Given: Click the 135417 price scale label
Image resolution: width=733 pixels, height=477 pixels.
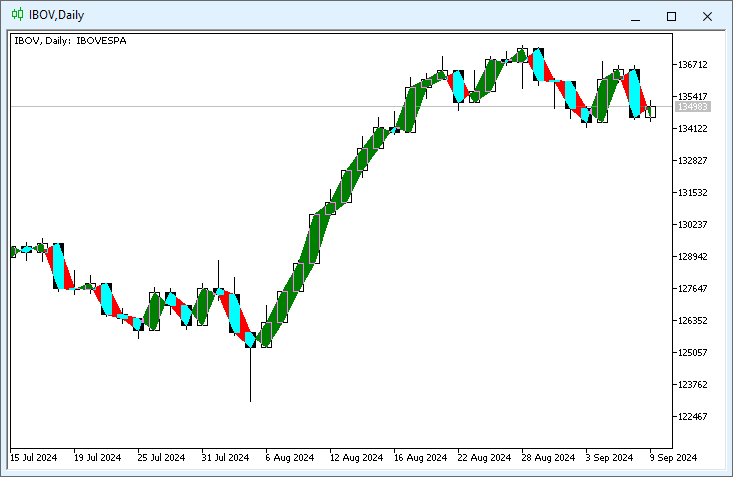Looking at the screenshot, I should coord(692,96).
